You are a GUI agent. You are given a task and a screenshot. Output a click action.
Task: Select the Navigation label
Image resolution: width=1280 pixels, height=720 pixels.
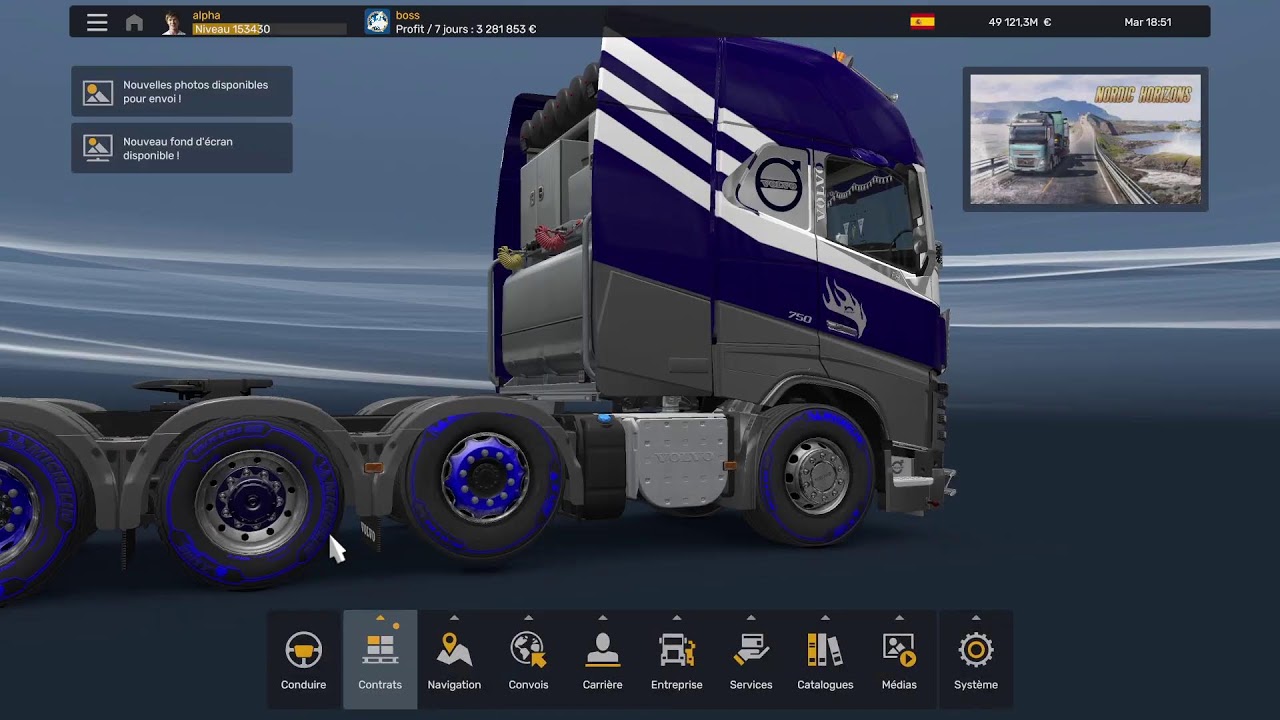pyautogui.click(x=454, y=685)
